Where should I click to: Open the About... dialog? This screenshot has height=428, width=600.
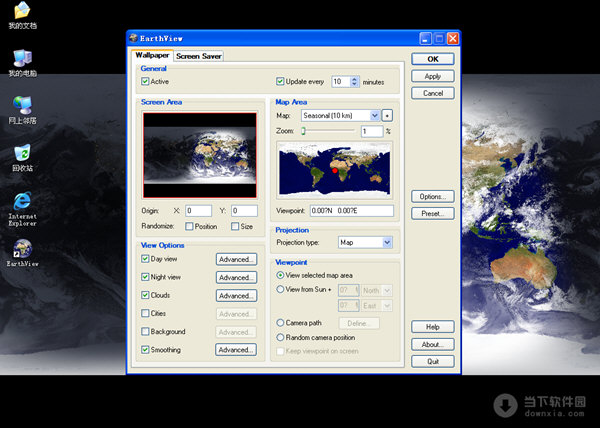(433, 344)
